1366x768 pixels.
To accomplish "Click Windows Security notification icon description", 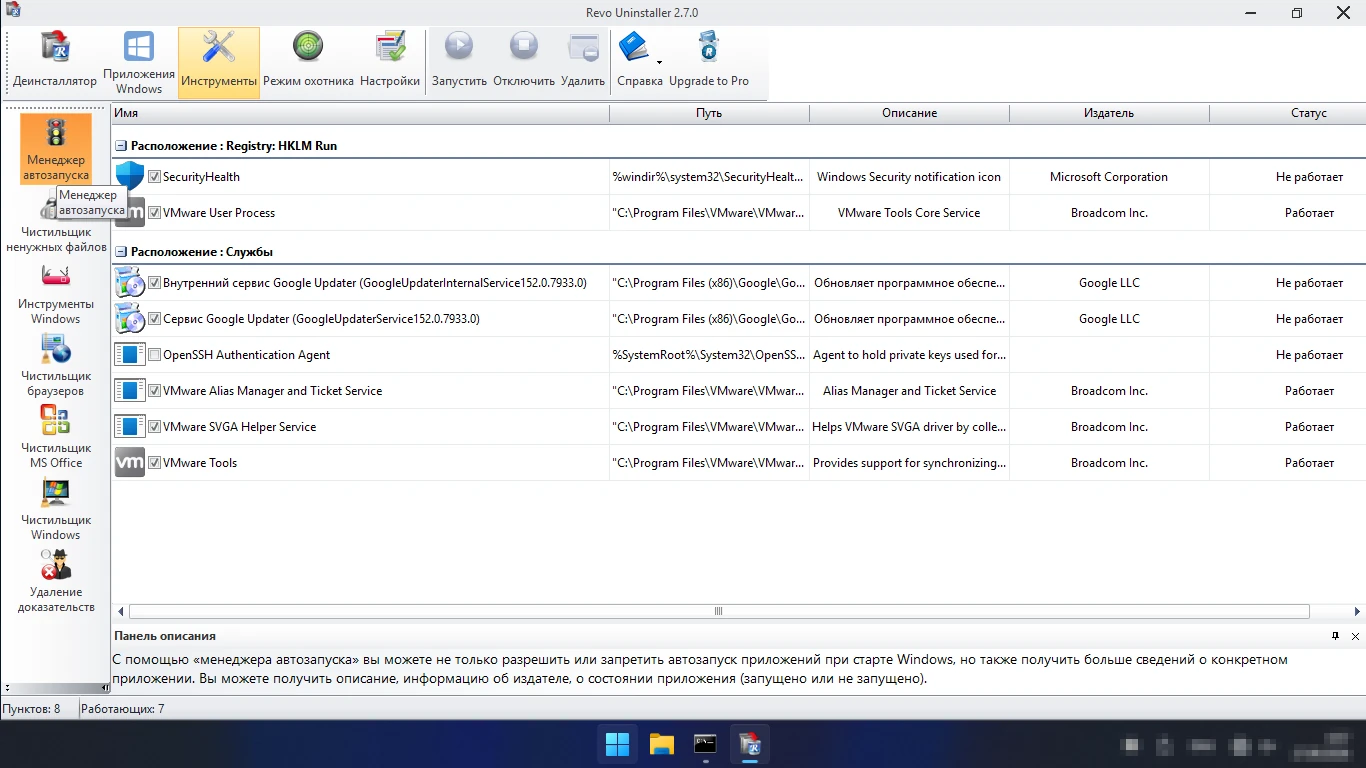I will pos(909,177).
